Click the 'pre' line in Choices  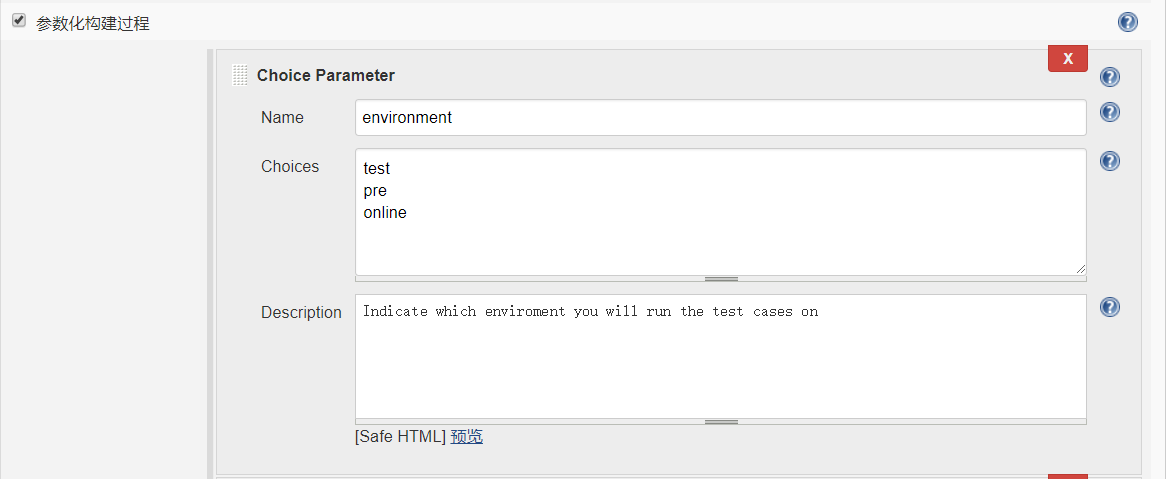pyautogui.click(x=375, y=191)
